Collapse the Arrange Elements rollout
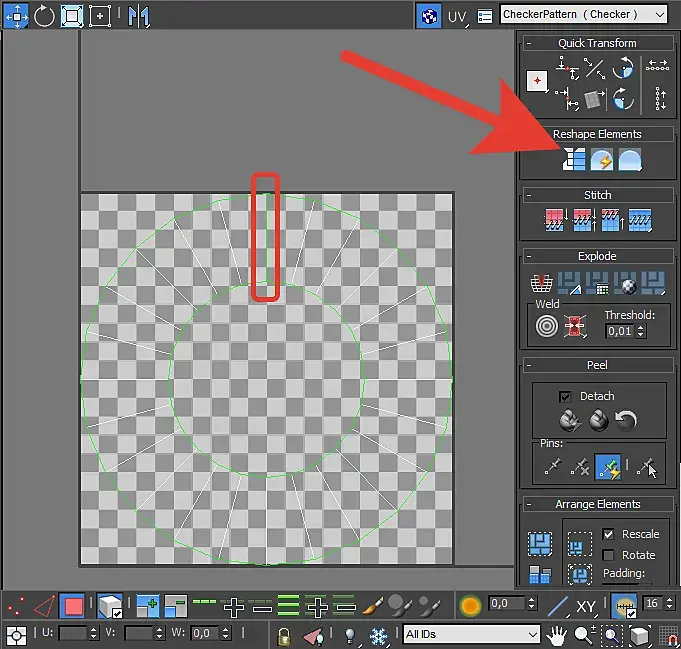 [x=529, y=504]
